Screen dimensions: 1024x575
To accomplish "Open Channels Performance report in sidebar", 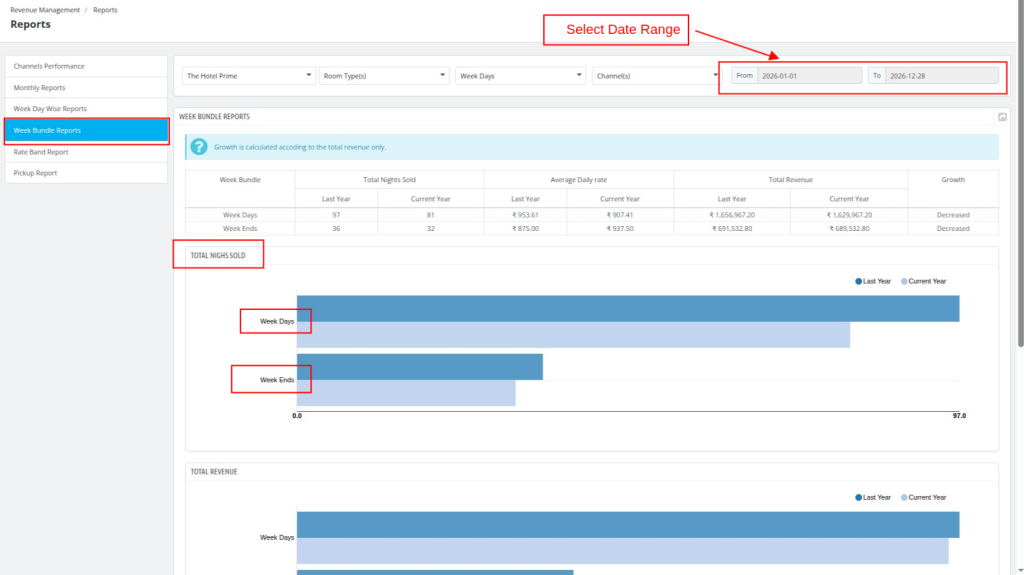I will [x=86, y=66].
